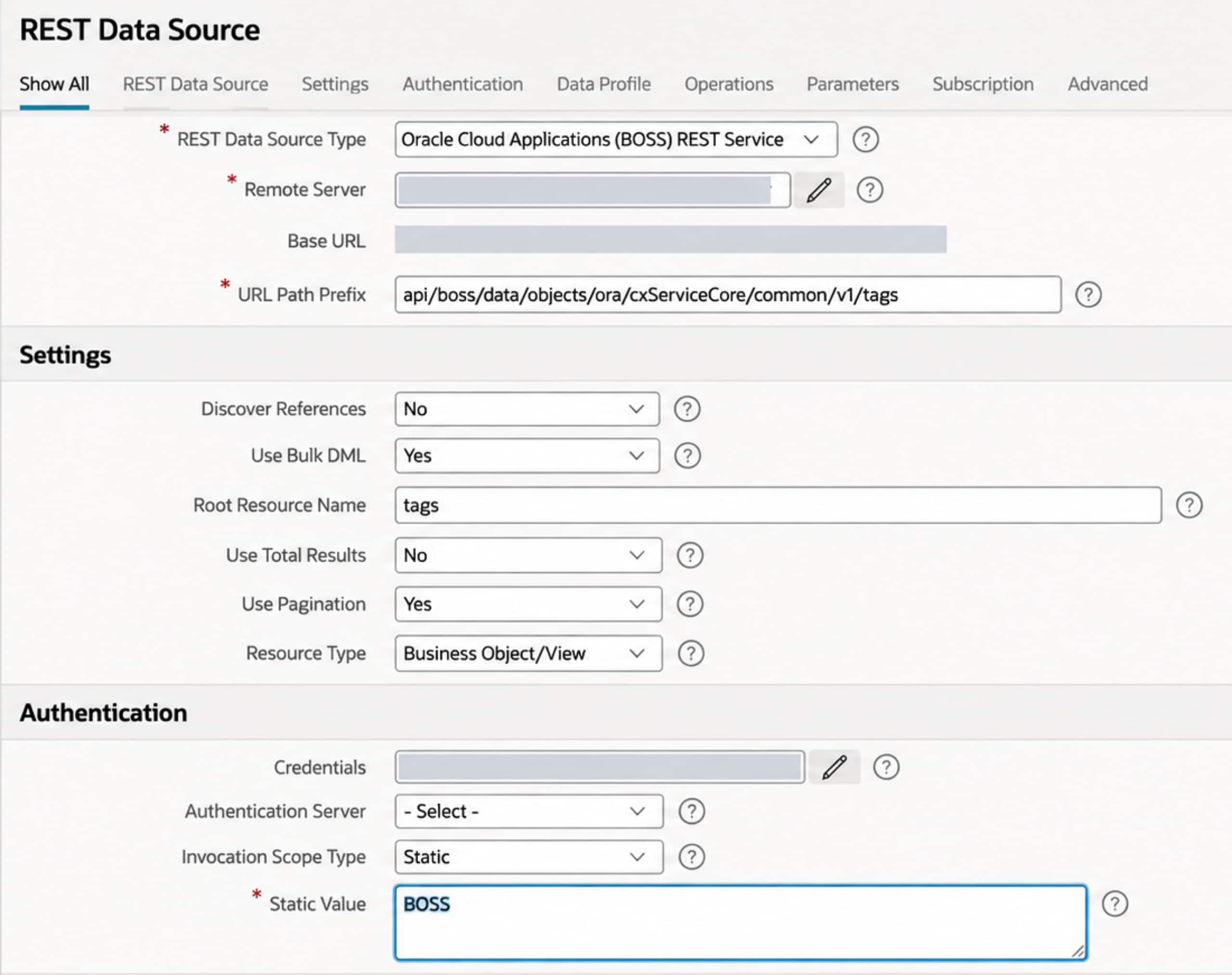The image size is (1232, 975).
Task: Click the pencil icon next to Remote Server
Action: (819, 190)
